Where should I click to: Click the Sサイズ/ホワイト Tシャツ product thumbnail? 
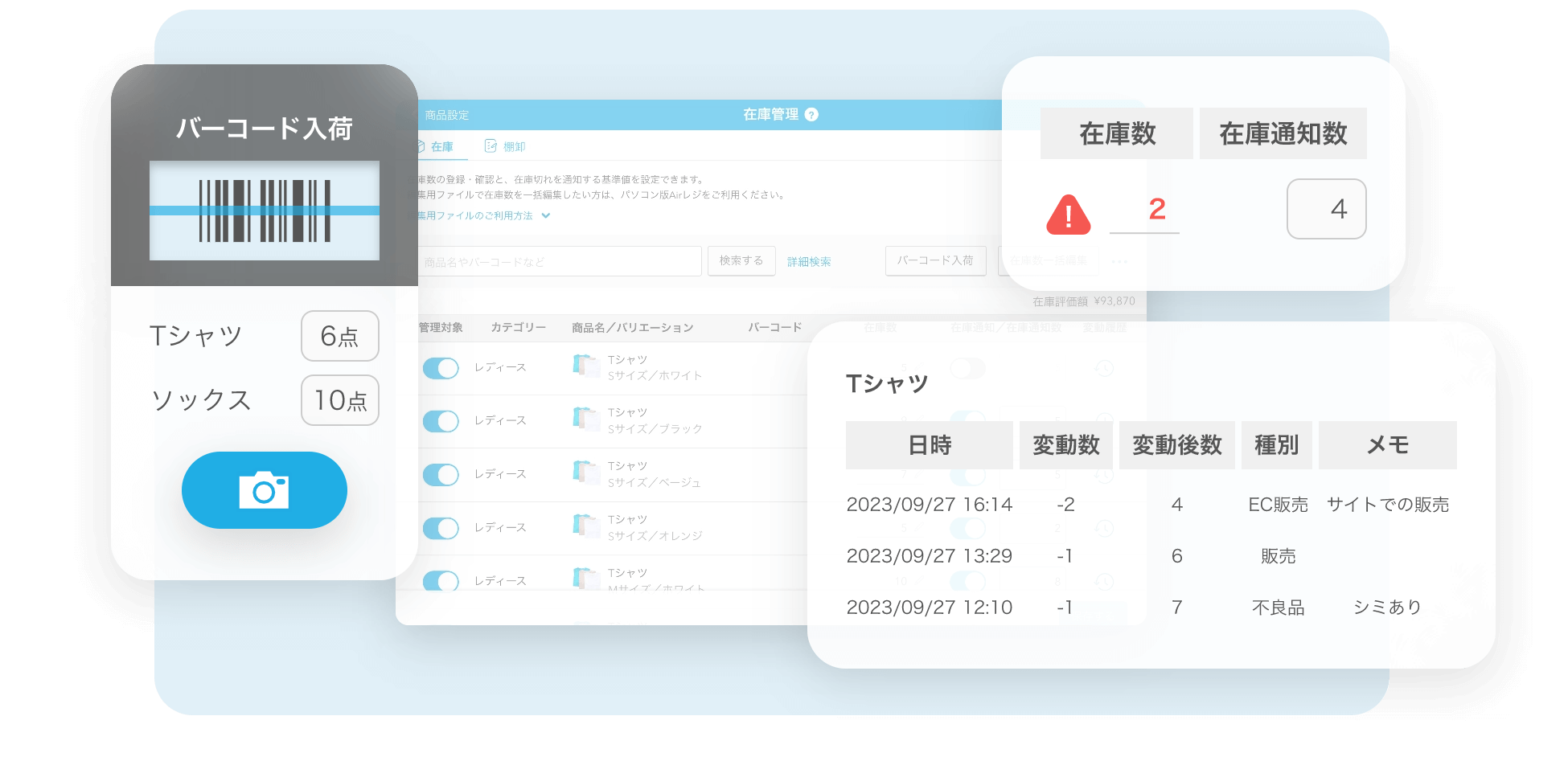tap(586, 366)
